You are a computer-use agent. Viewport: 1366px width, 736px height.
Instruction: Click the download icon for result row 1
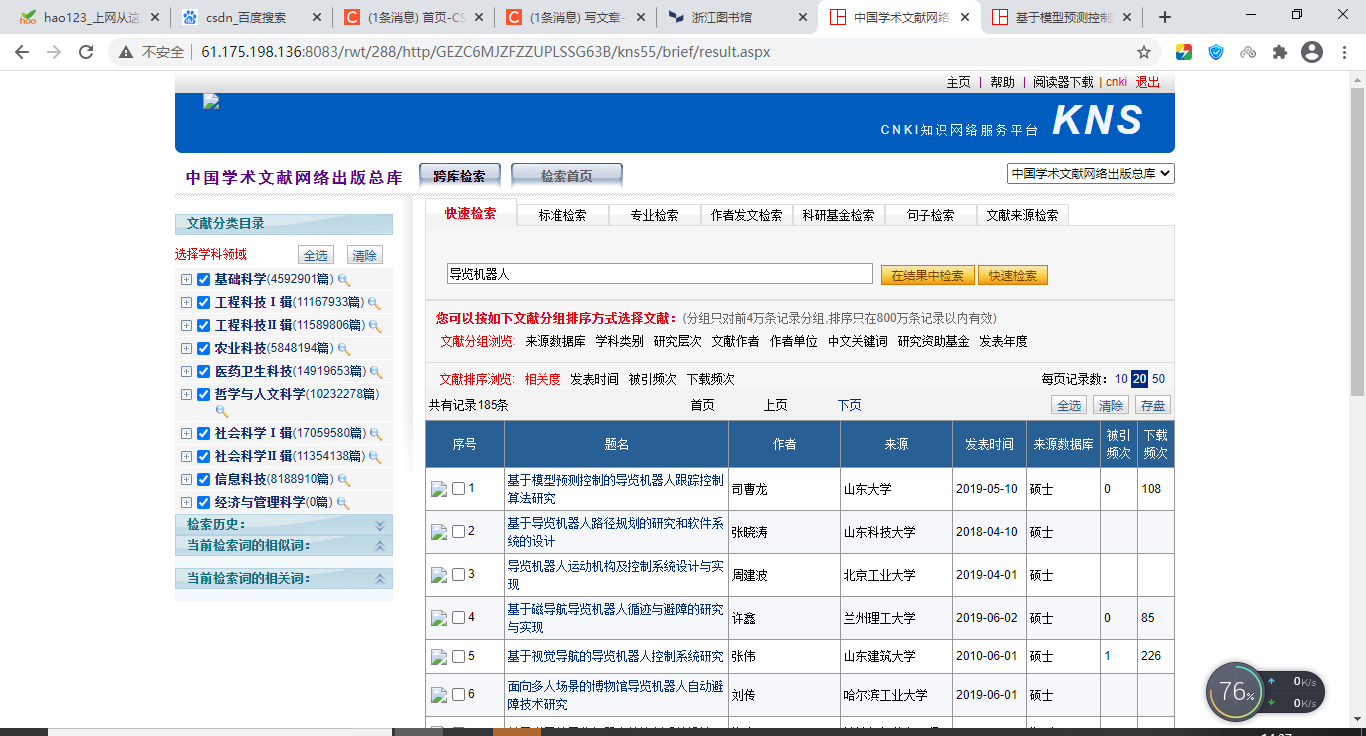pyautogui.click(x=439, y=489)
